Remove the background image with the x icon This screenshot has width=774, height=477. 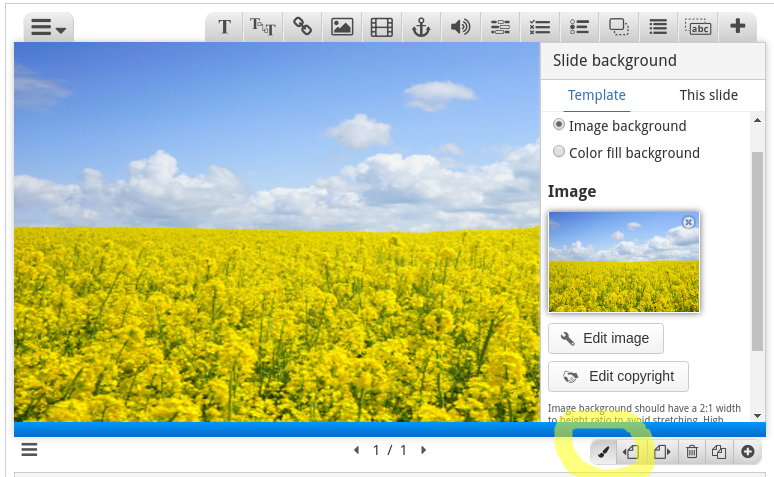coord(688,222)
